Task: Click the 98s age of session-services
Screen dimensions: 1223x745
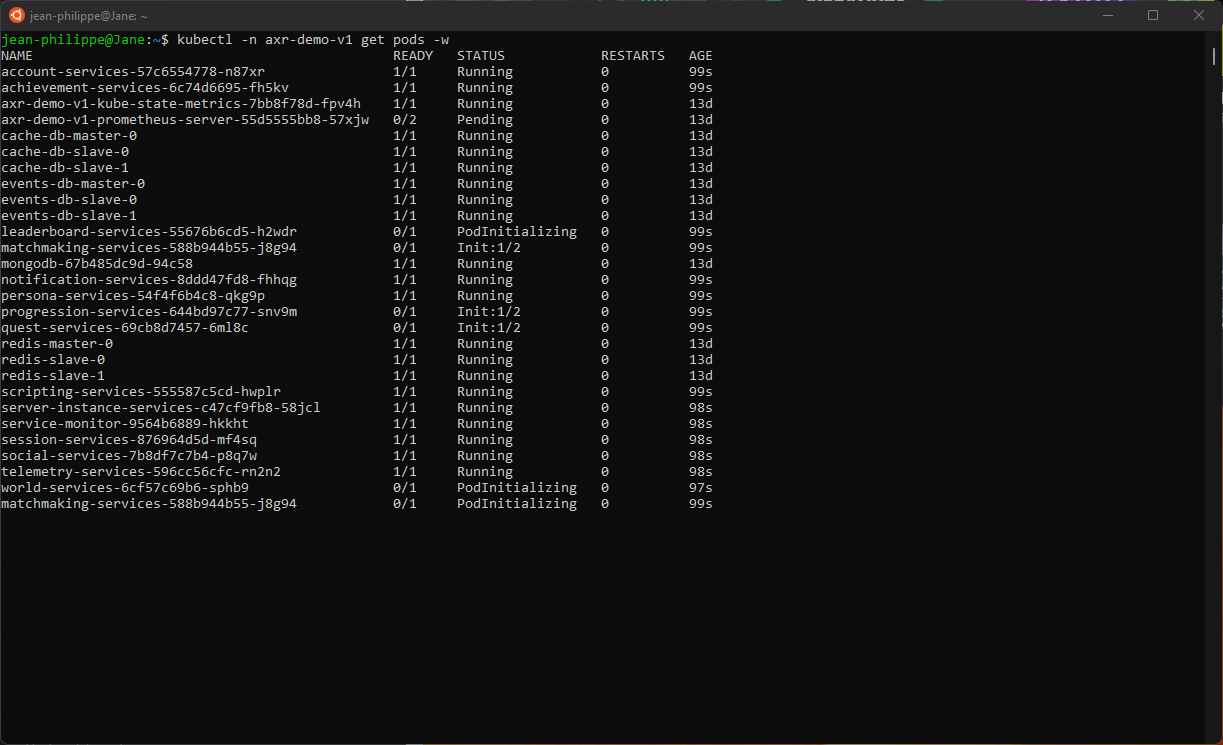Action: tap(701, 440)
